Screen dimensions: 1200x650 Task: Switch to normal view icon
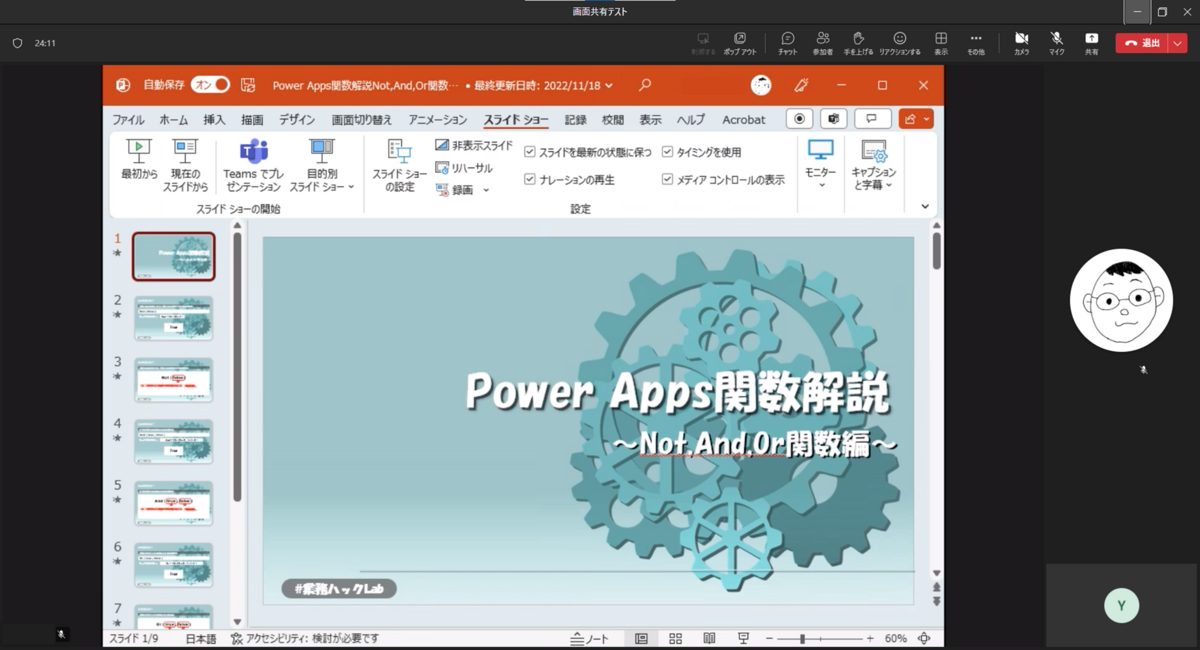[x=641, y=638]
